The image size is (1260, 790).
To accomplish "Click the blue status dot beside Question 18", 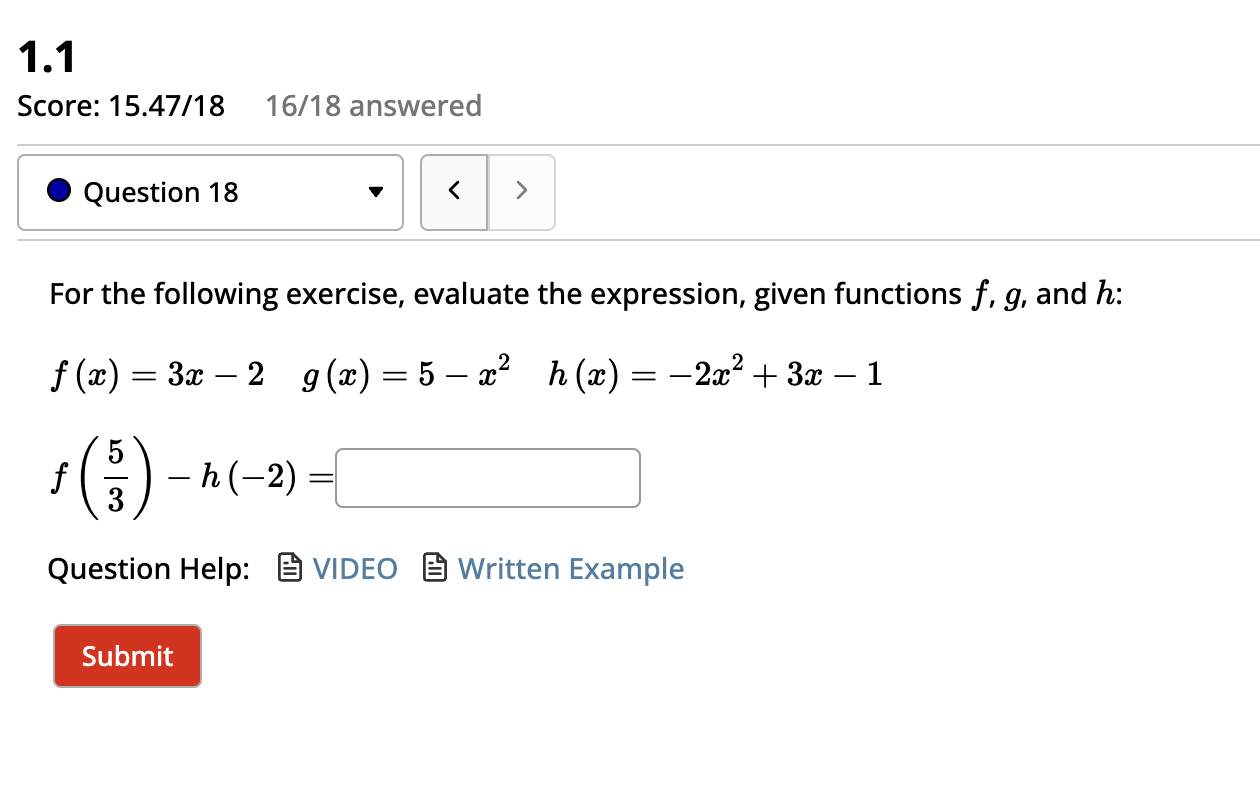I will pos(59,192).
